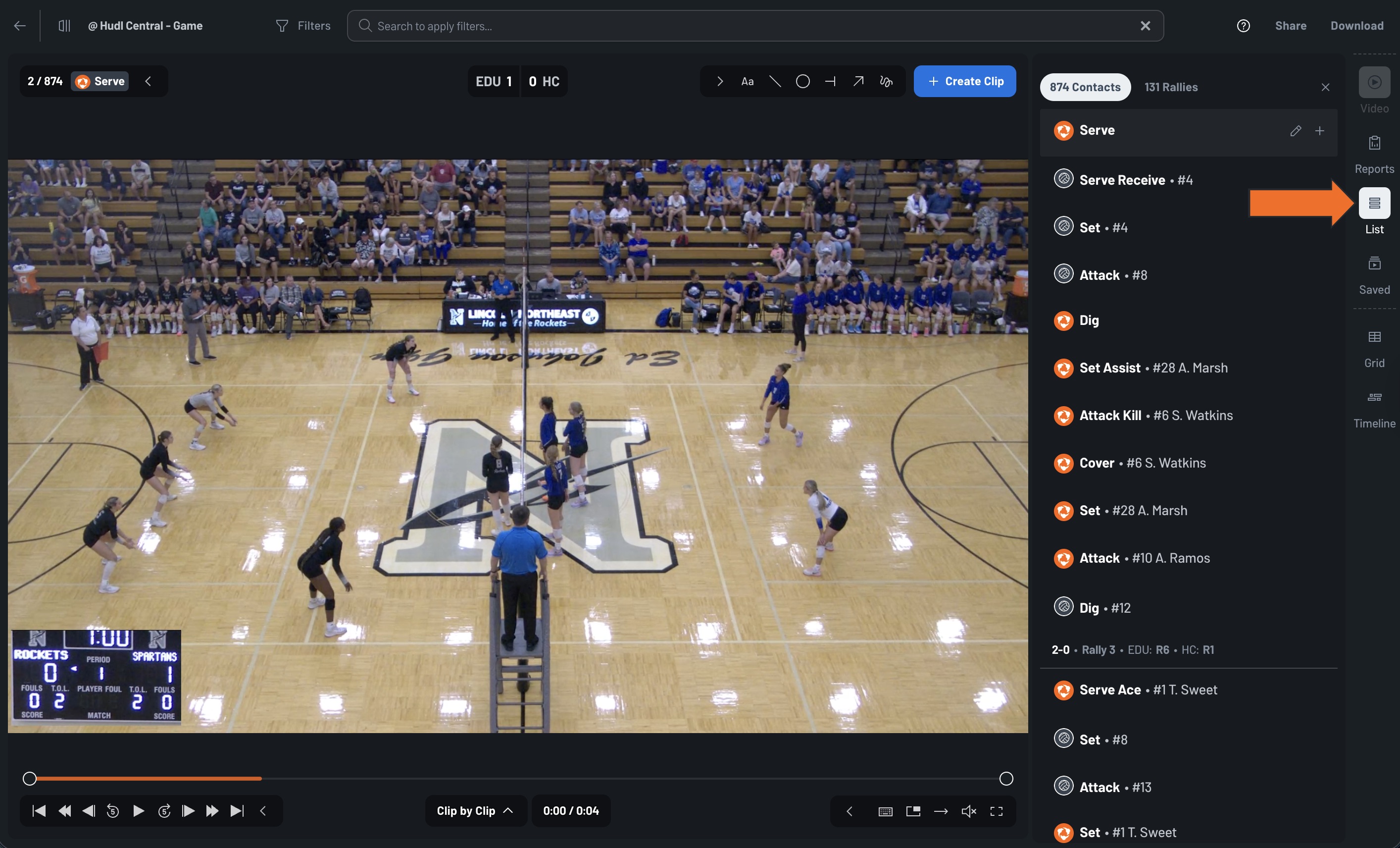This screenshot has width=1400, height=848.
Task: Switch to the 131 Rallies tab
Action: tap(1170, 87)
